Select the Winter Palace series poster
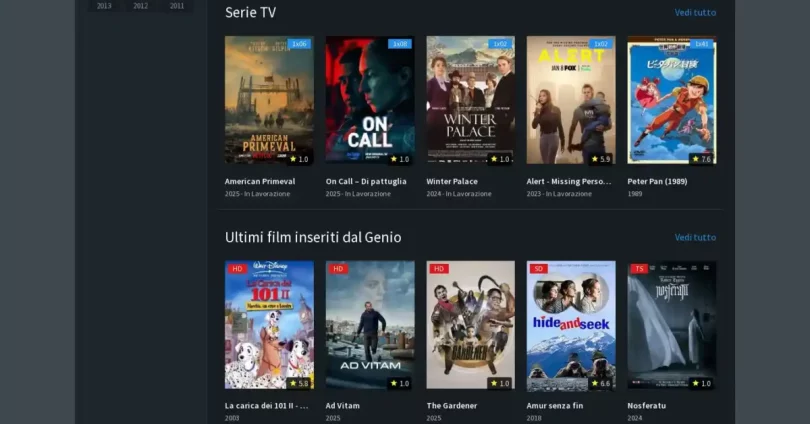Viewport: 810px width, 424px height. click(x=471, y=100)
